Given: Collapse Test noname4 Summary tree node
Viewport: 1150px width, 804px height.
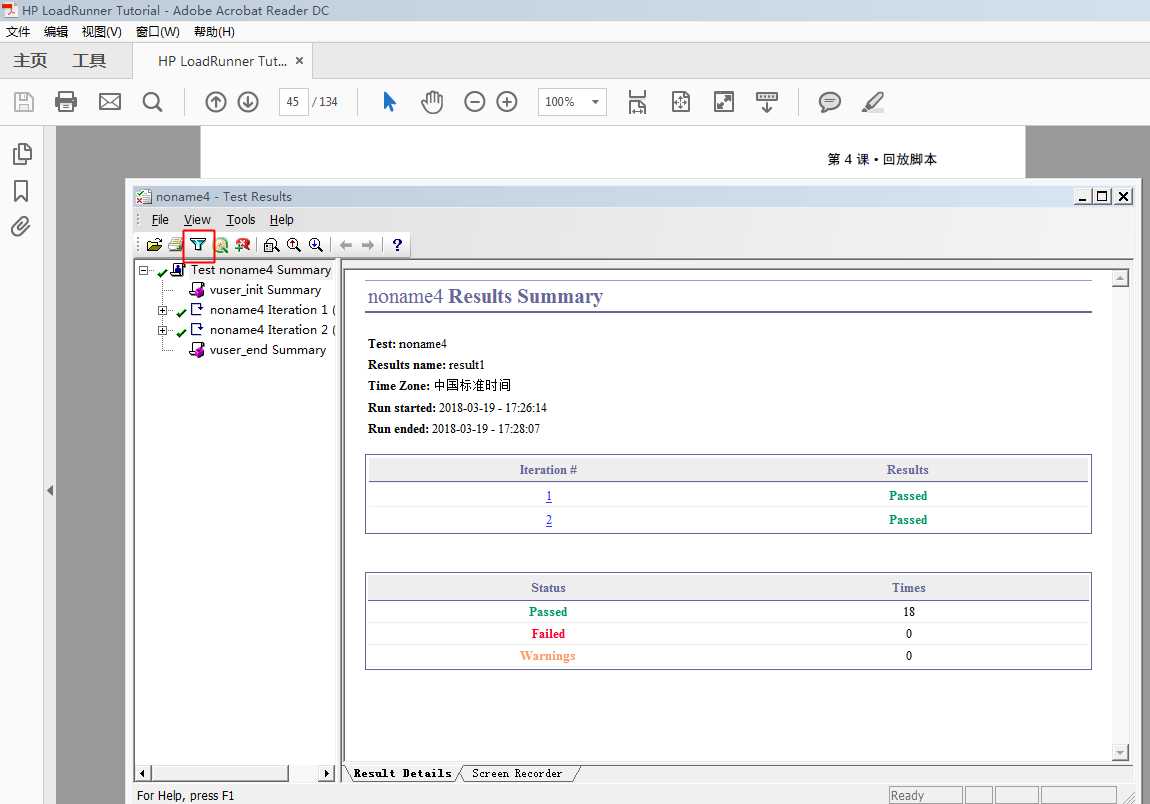Looking at the screenshot, I should pyautogui.click(x=144, y=270).
